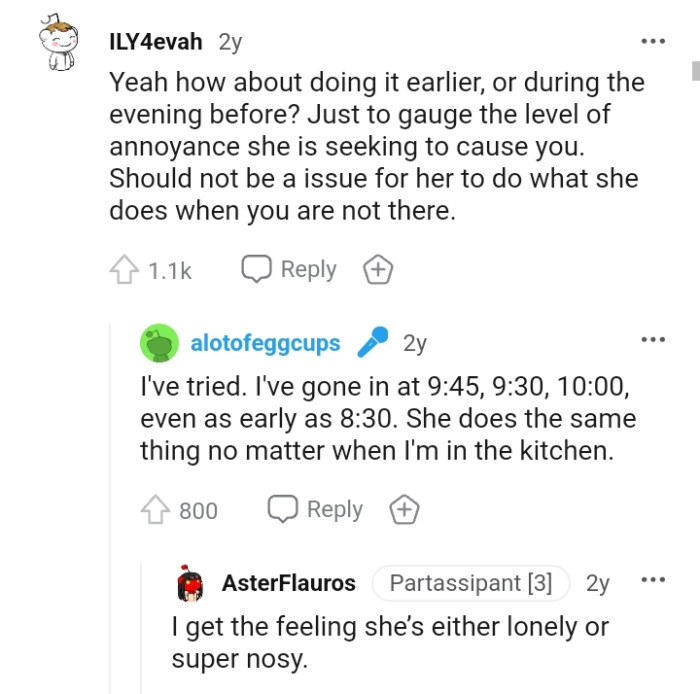700x694 pixels.
Task: Award alotofeggcups' comment using the plus badge
Action: 403,509
